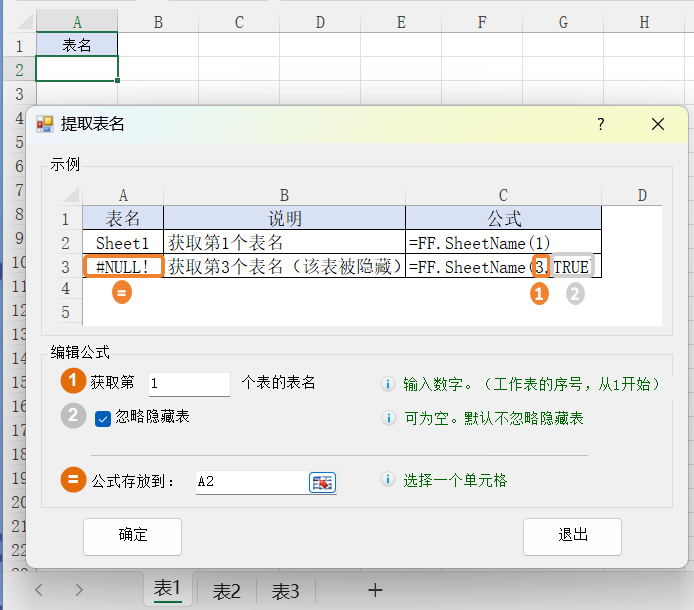Switch to the 表3 sheet tab
694x610 pixels.
pyautogui.click(x=286, y=591)
